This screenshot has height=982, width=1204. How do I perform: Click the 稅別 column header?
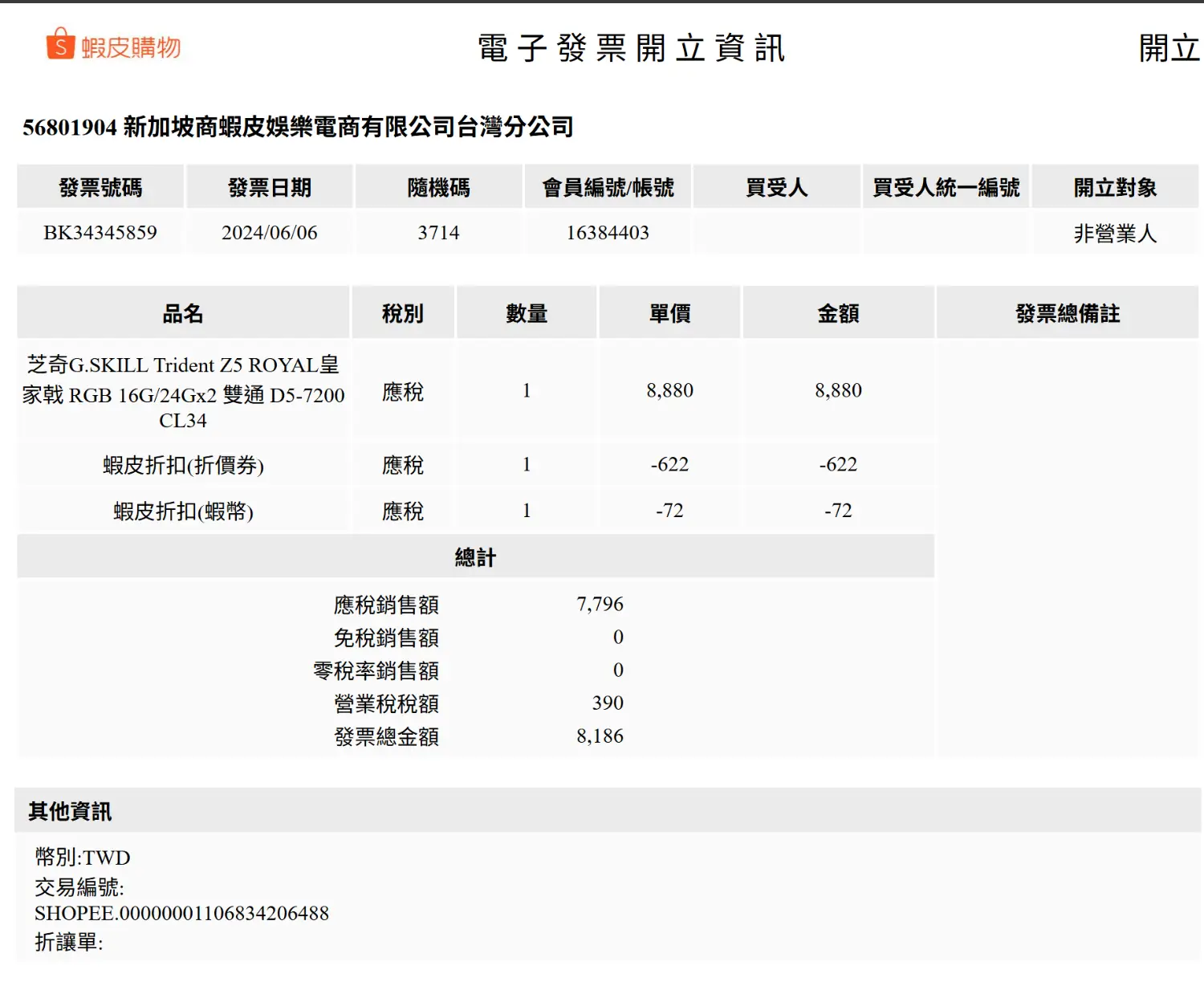(403, 313)
